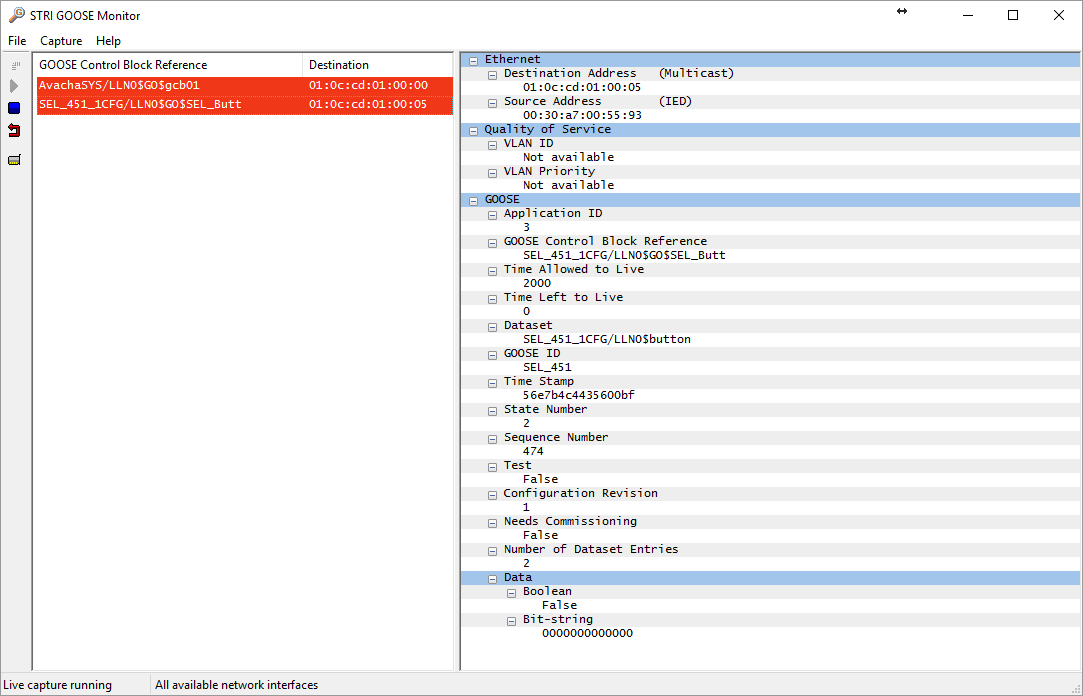Click the red return arrow icon
The width and height of the screenshot is (1083, 696).
pyautogui.click(x=14, y=130)
